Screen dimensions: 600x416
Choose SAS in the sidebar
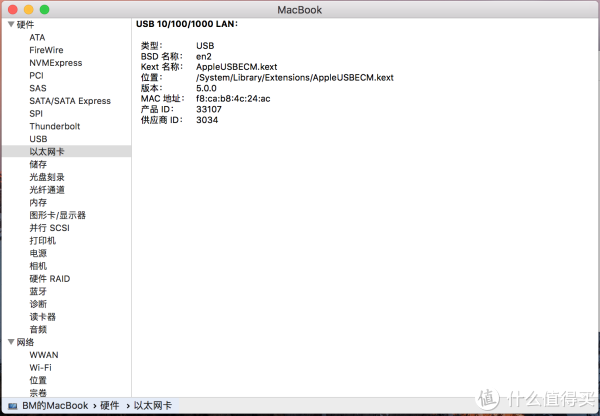[38, 88]
